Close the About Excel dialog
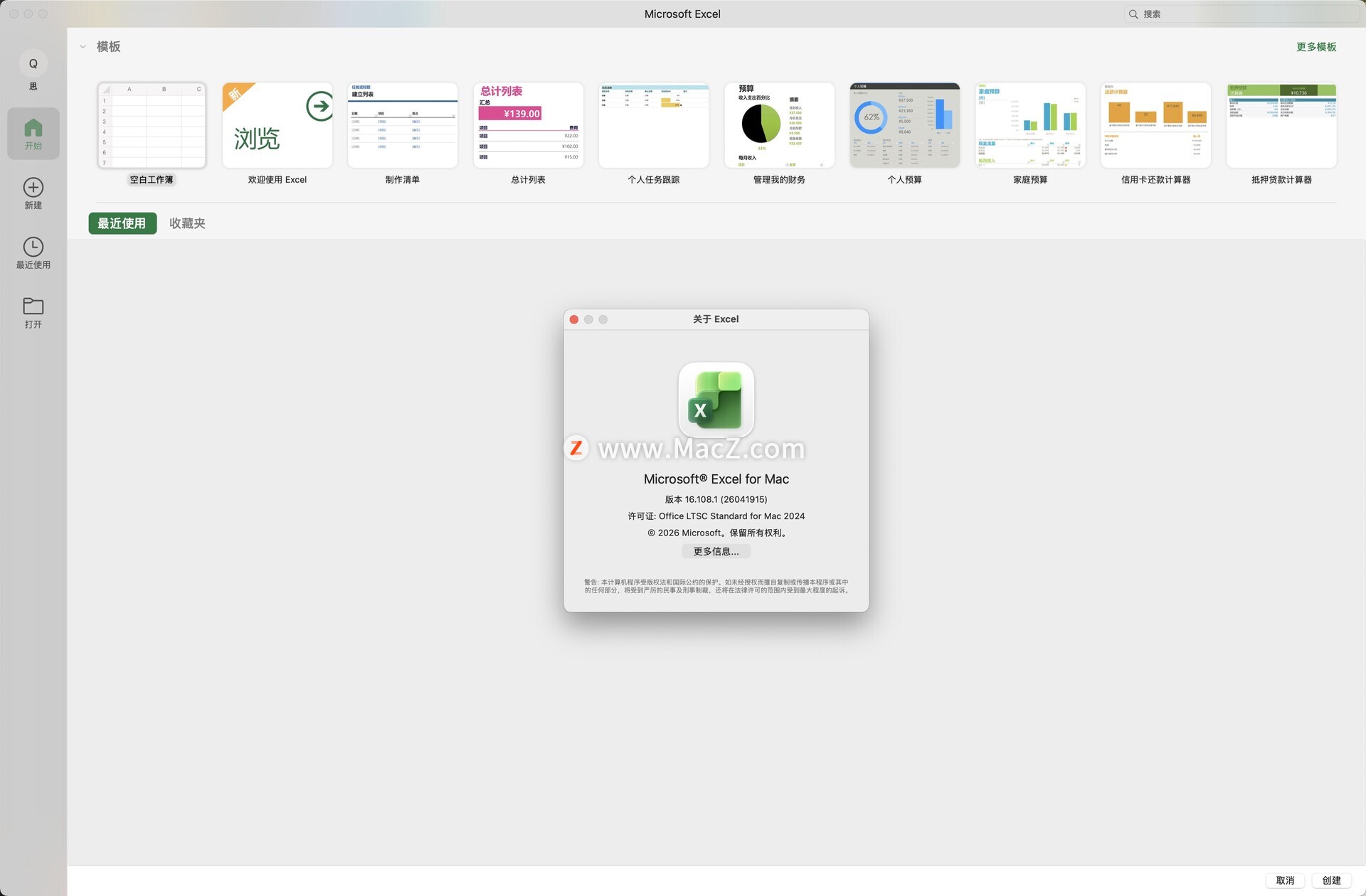This screenshot has height=896, width=1366. [x=574, y=319]
